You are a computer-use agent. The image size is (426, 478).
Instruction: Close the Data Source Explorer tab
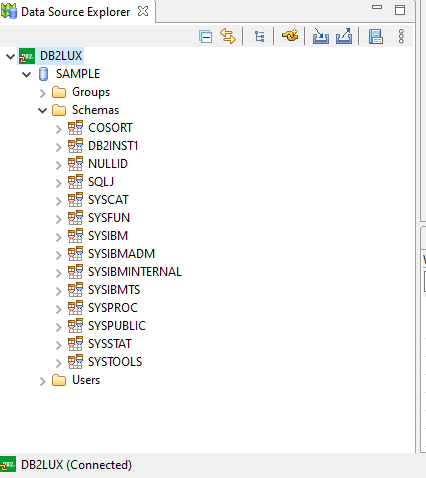coord(143,11)
